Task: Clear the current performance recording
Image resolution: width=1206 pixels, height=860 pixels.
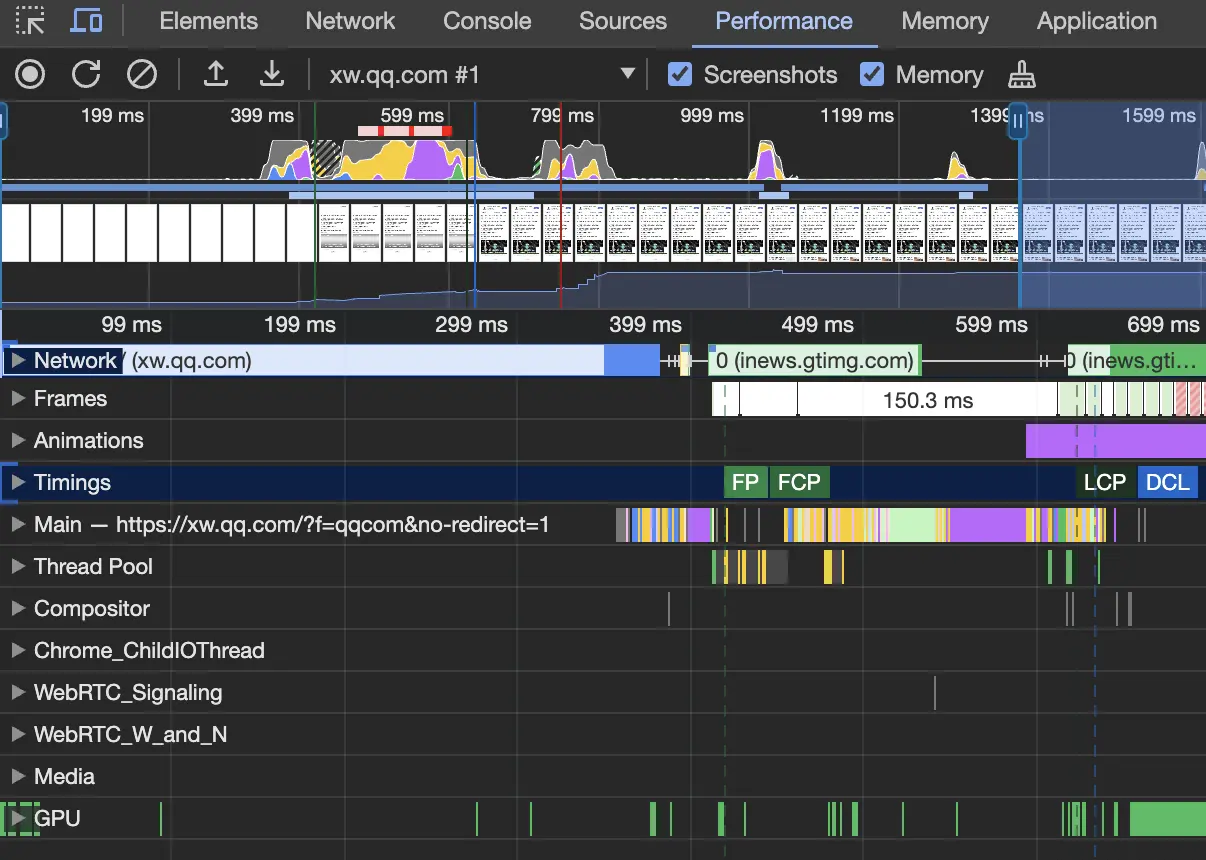Action: point(142,74)
